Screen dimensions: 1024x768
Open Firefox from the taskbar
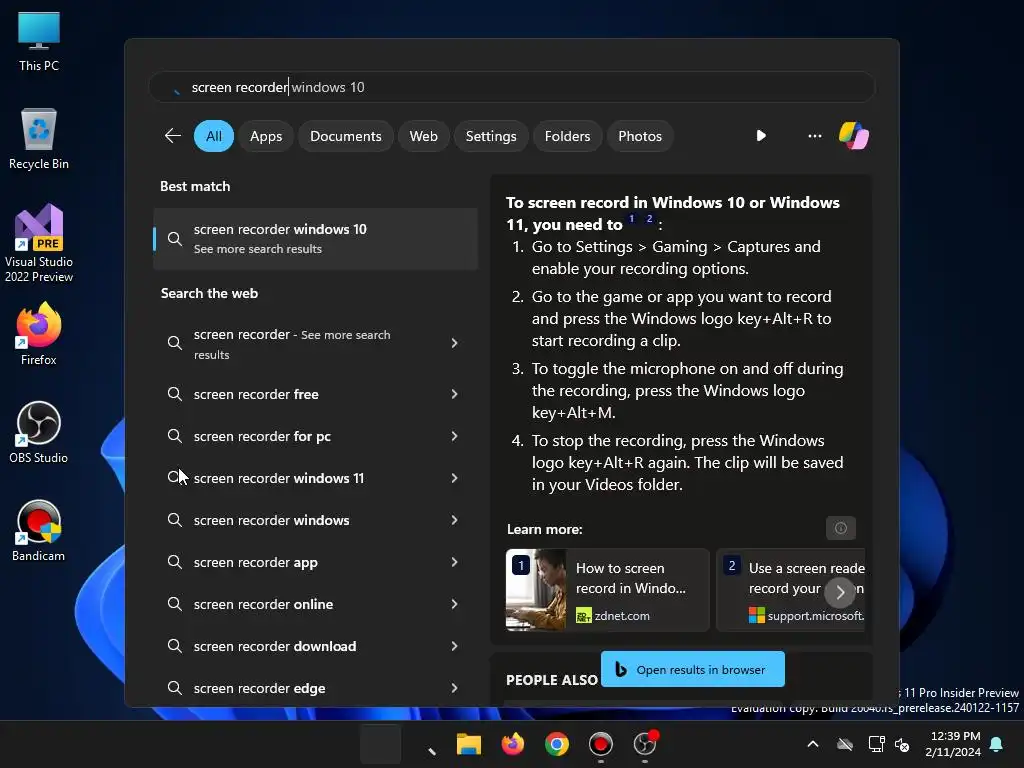[513, 744]
